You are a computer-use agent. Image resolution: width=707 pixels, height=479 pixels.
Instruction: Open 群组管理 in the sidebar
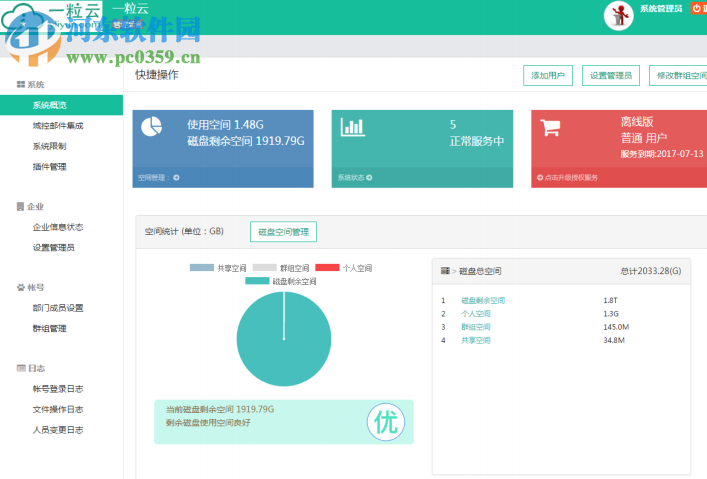point(50,328)
